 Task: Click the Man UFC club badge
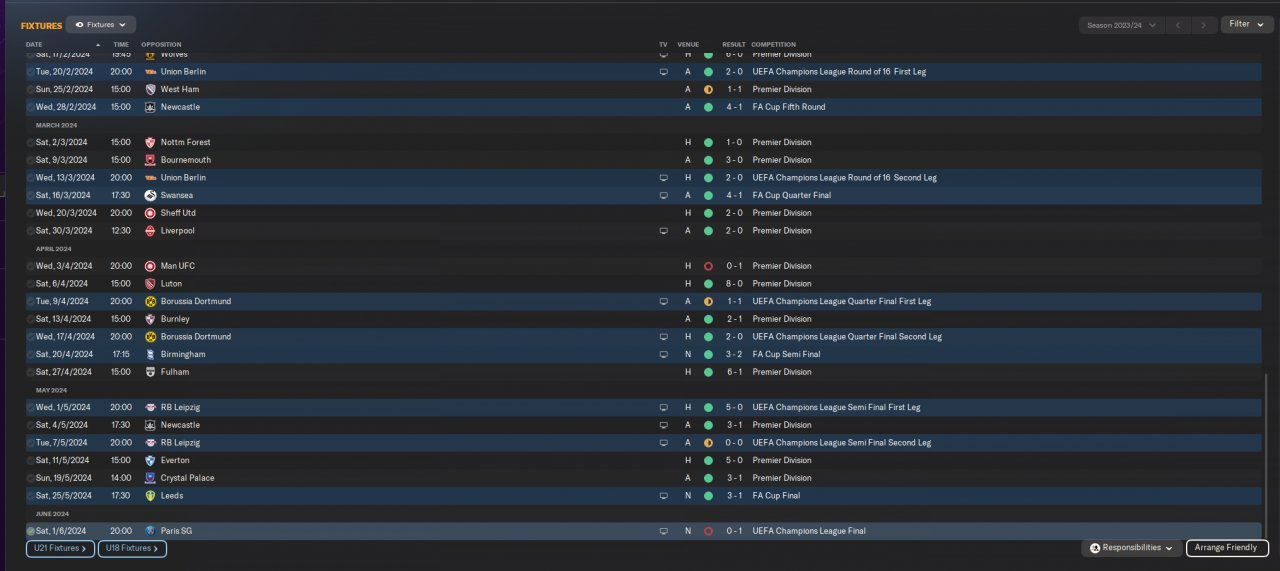tap(150, 266)
